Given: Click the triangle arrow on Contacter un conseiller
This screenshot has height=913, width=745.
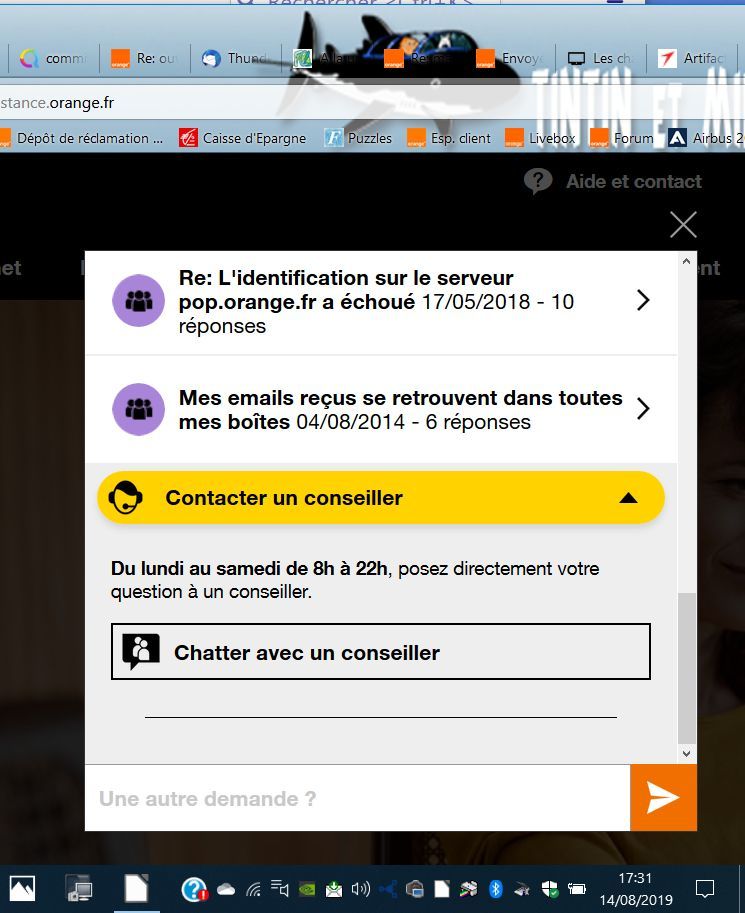Looking at the screenshot, I should tap(628, 498).
